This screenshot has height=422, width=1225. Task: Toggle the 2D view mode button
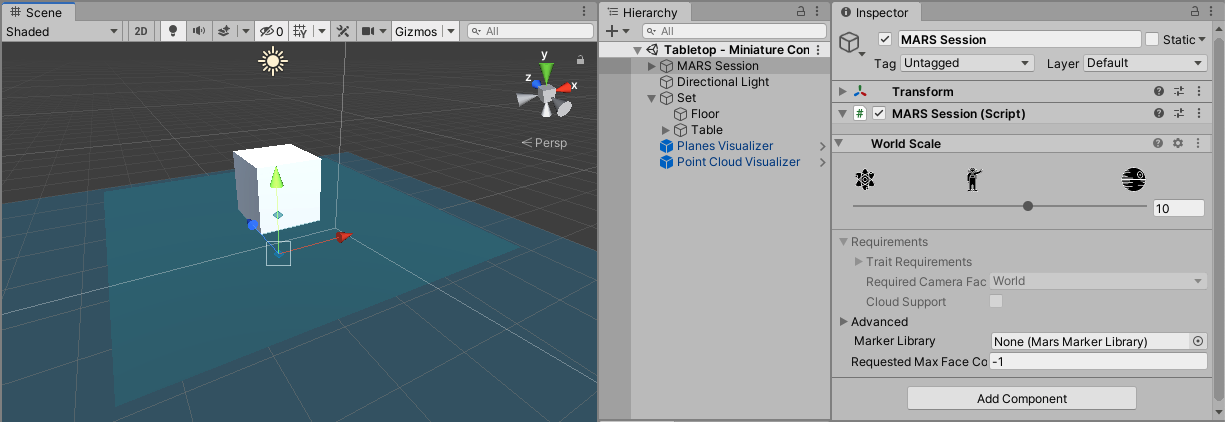pos(141,31)
